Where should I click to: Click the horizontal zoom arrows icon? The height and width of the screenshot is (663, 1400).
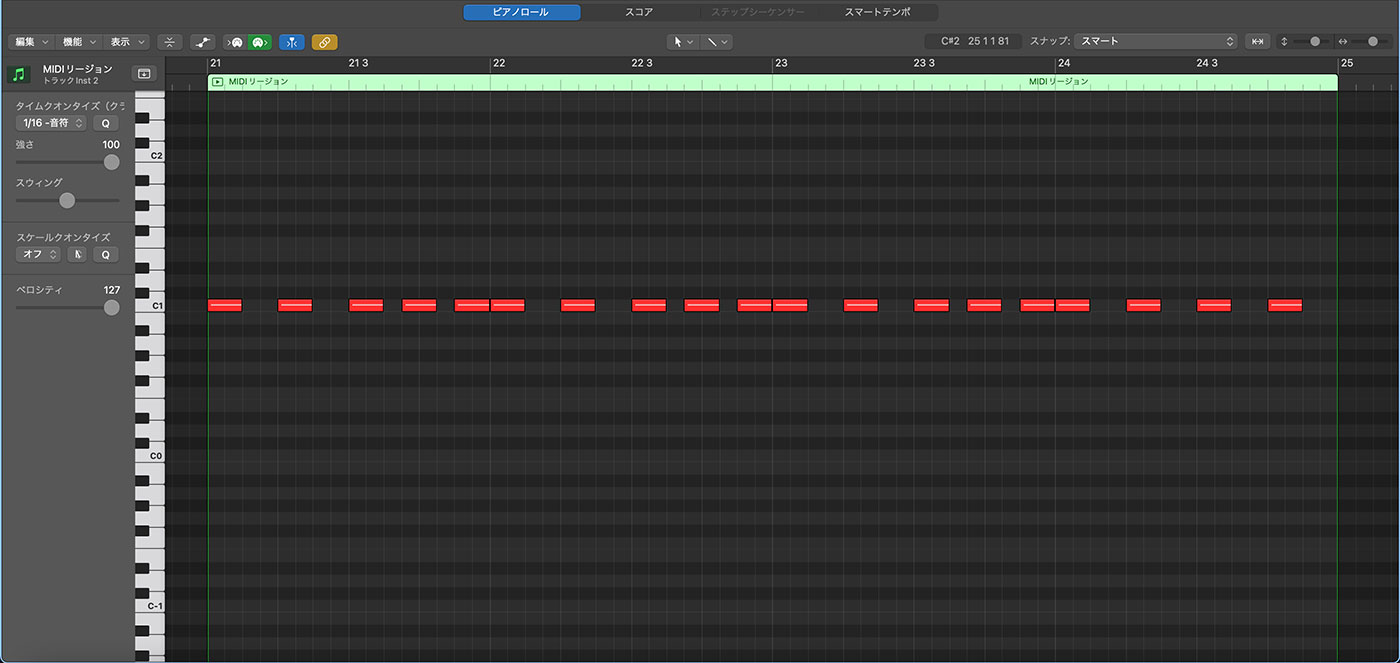[x=1343, y=41]
